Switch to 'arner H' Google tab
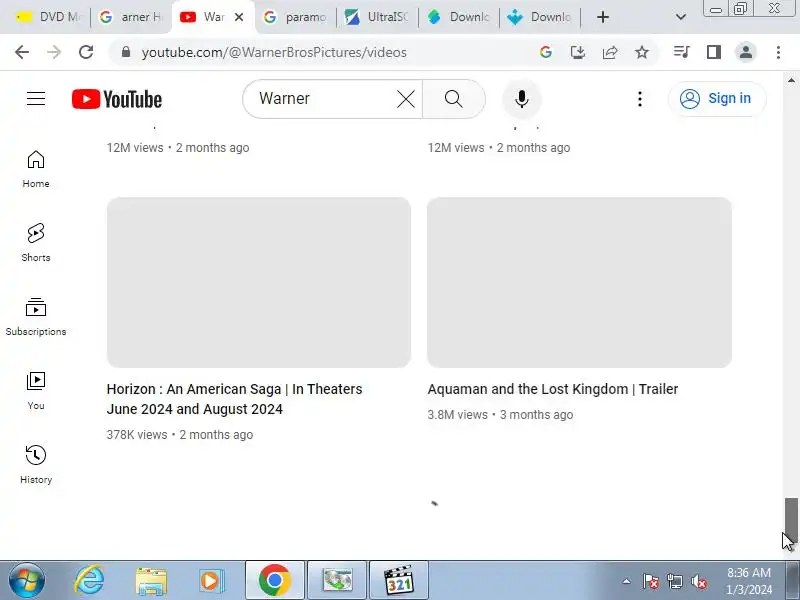 point(131,17)
